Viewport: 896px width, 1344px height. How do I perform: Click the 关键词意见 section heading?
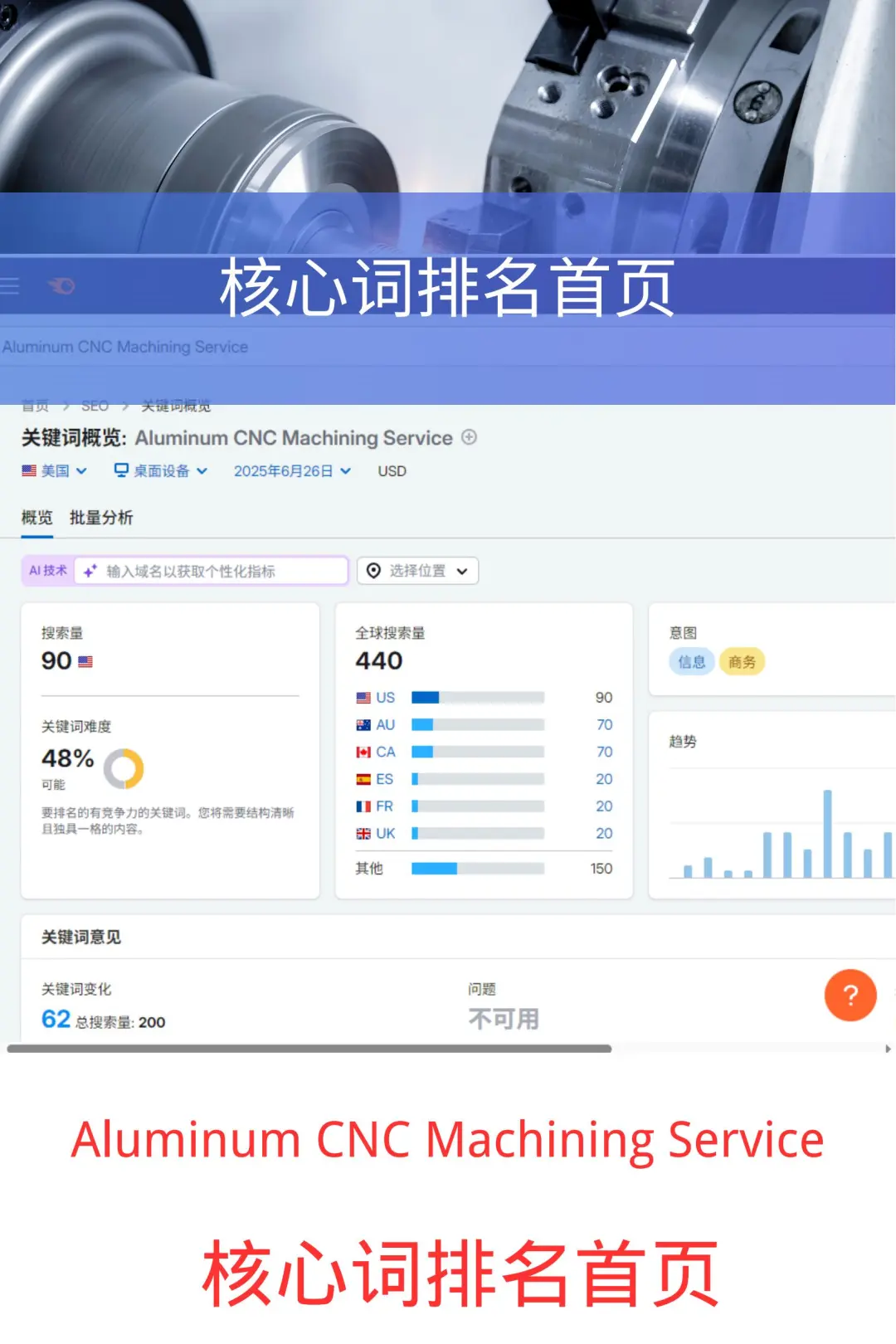81,937
